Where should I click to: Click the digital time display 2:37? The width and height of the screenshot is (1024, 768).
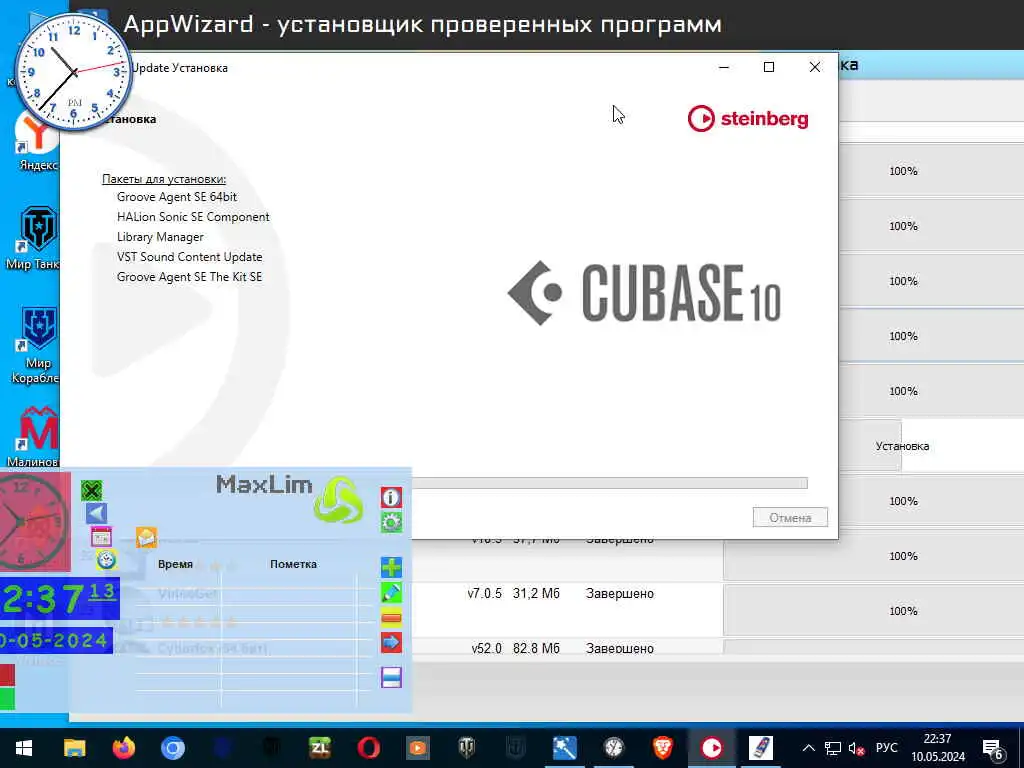pyautogui.click(x=59, y=598)
